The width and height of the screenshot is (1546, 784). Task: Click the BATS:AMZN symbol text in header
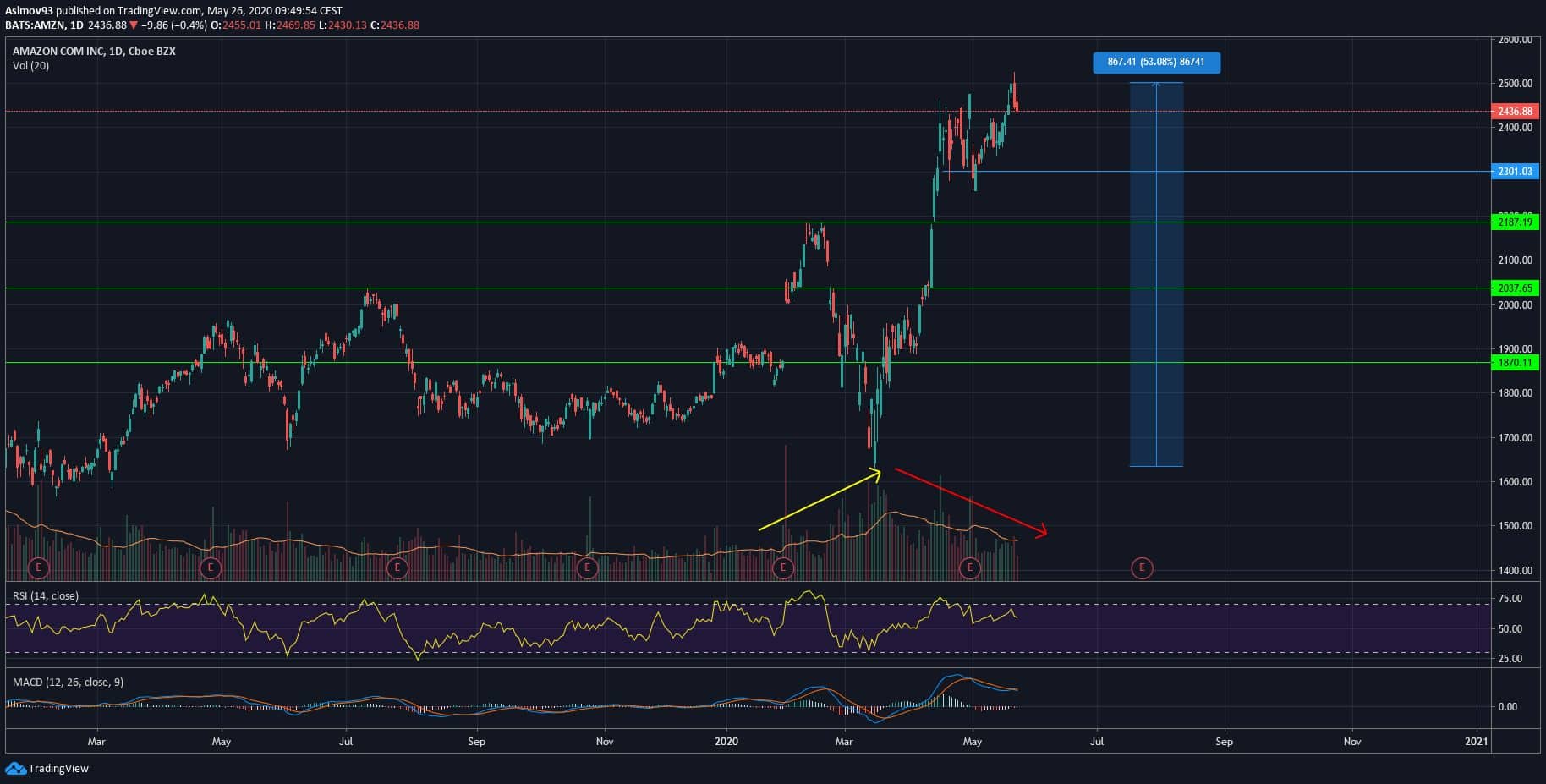click(x=35, y=25)
